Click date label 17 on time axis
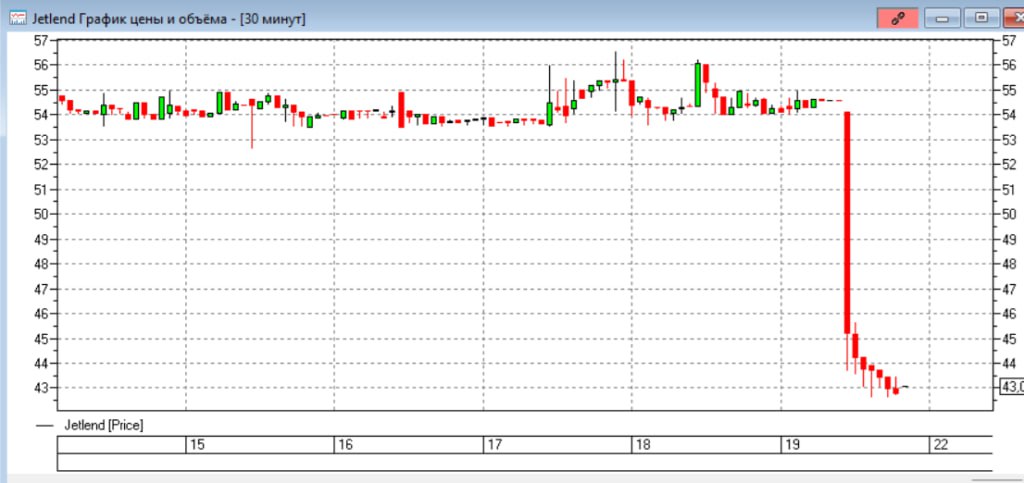 click(x=495, y=445)
